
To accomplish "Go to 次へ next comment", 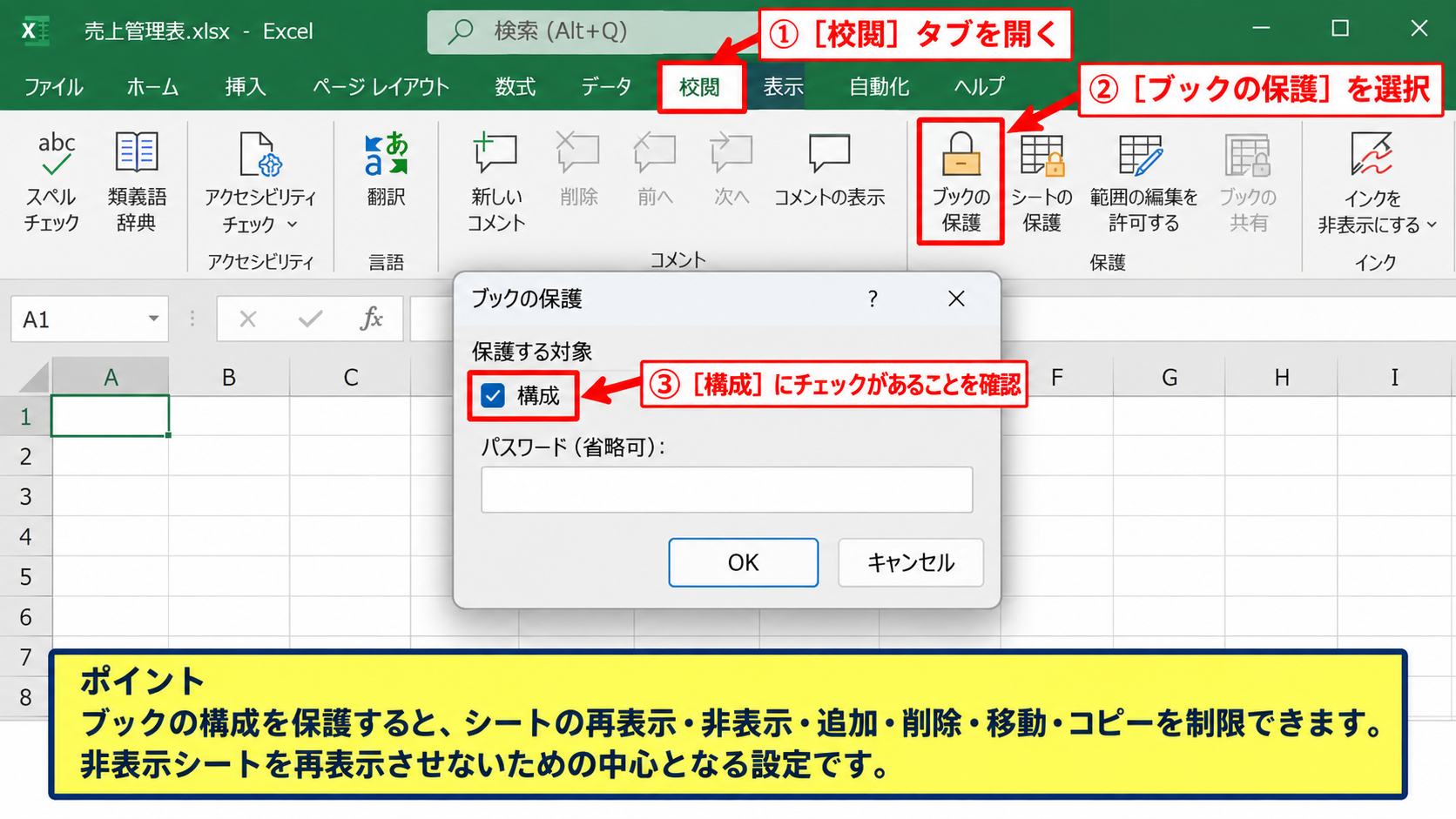I will click(731, 171).
